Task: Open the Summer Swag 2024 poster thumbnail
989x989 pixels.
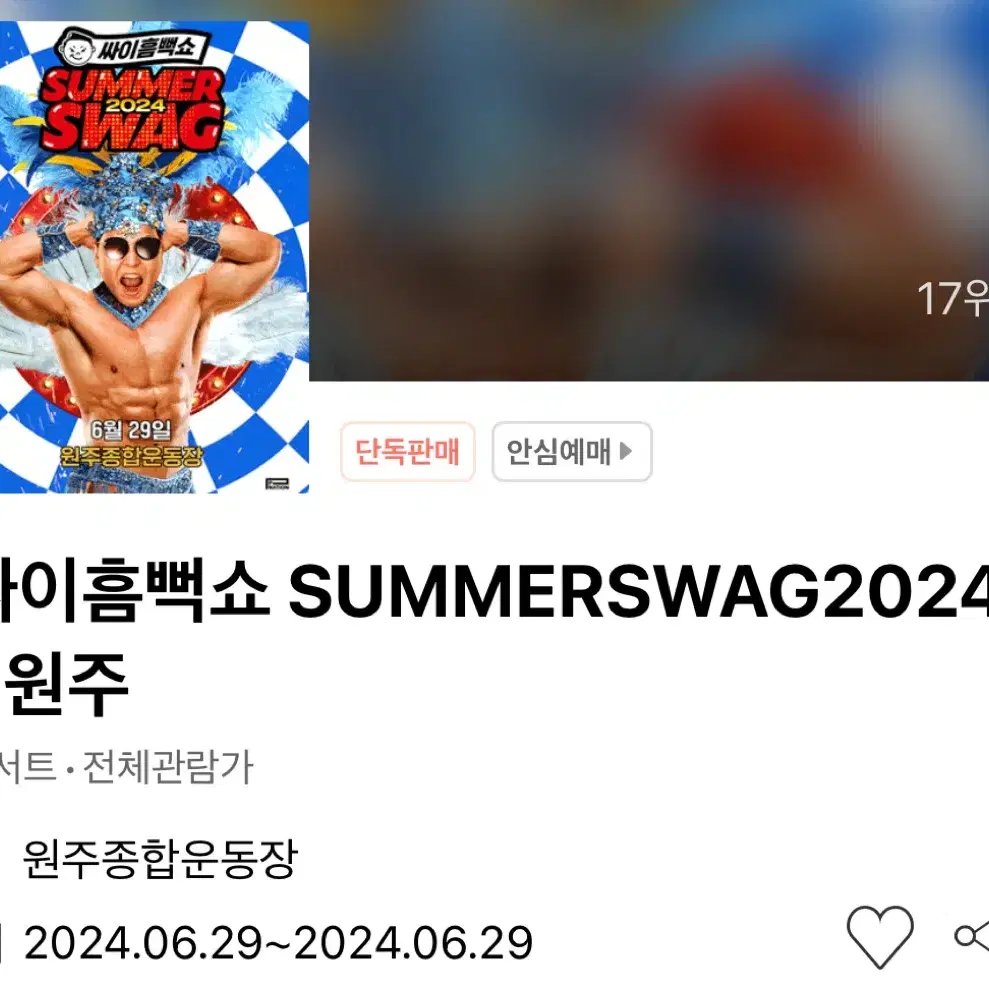Action: click(155, 257)
